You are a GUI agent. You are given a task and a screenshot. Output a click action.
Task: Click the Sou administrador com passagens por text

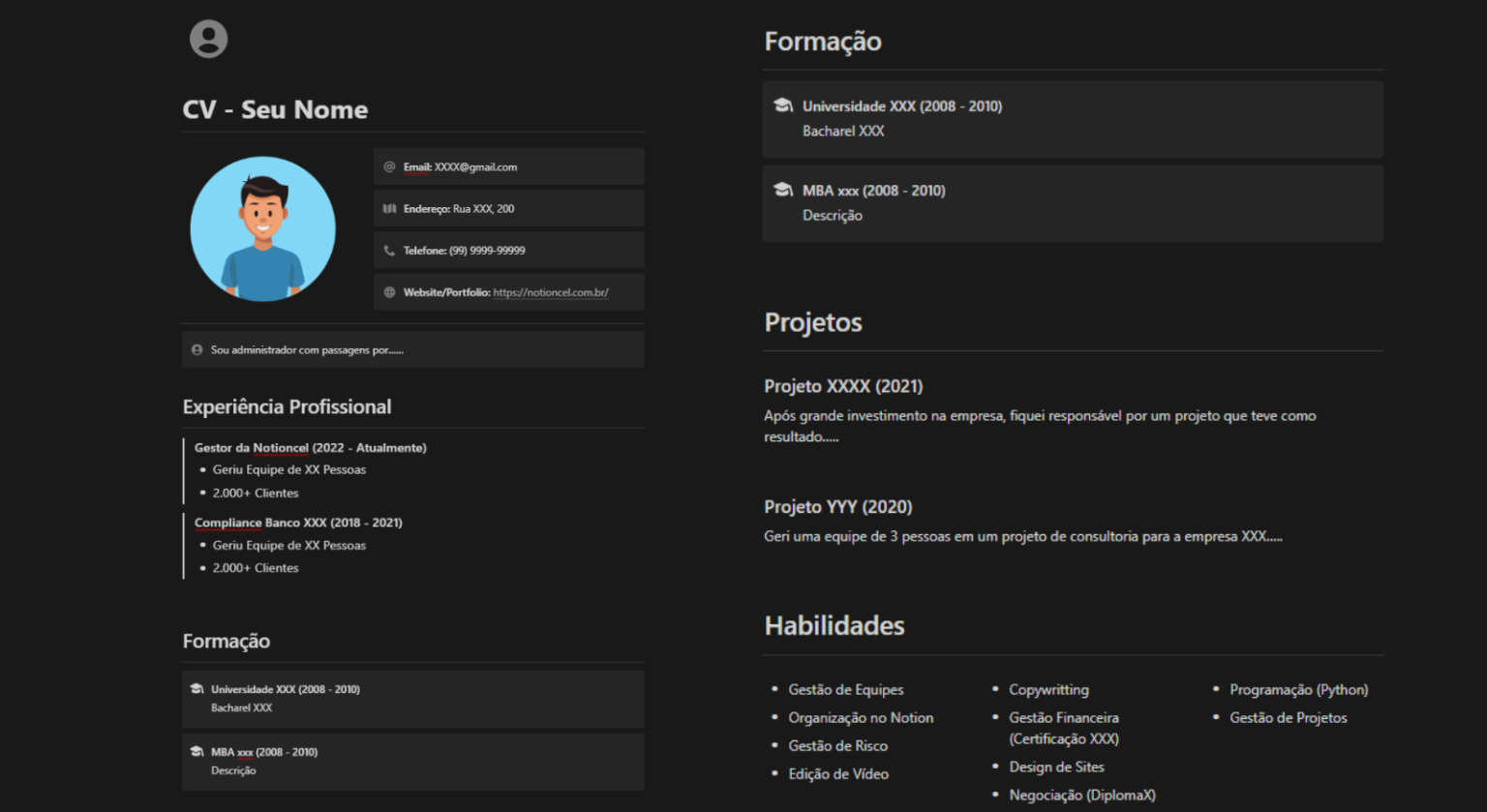click(307, 349)
